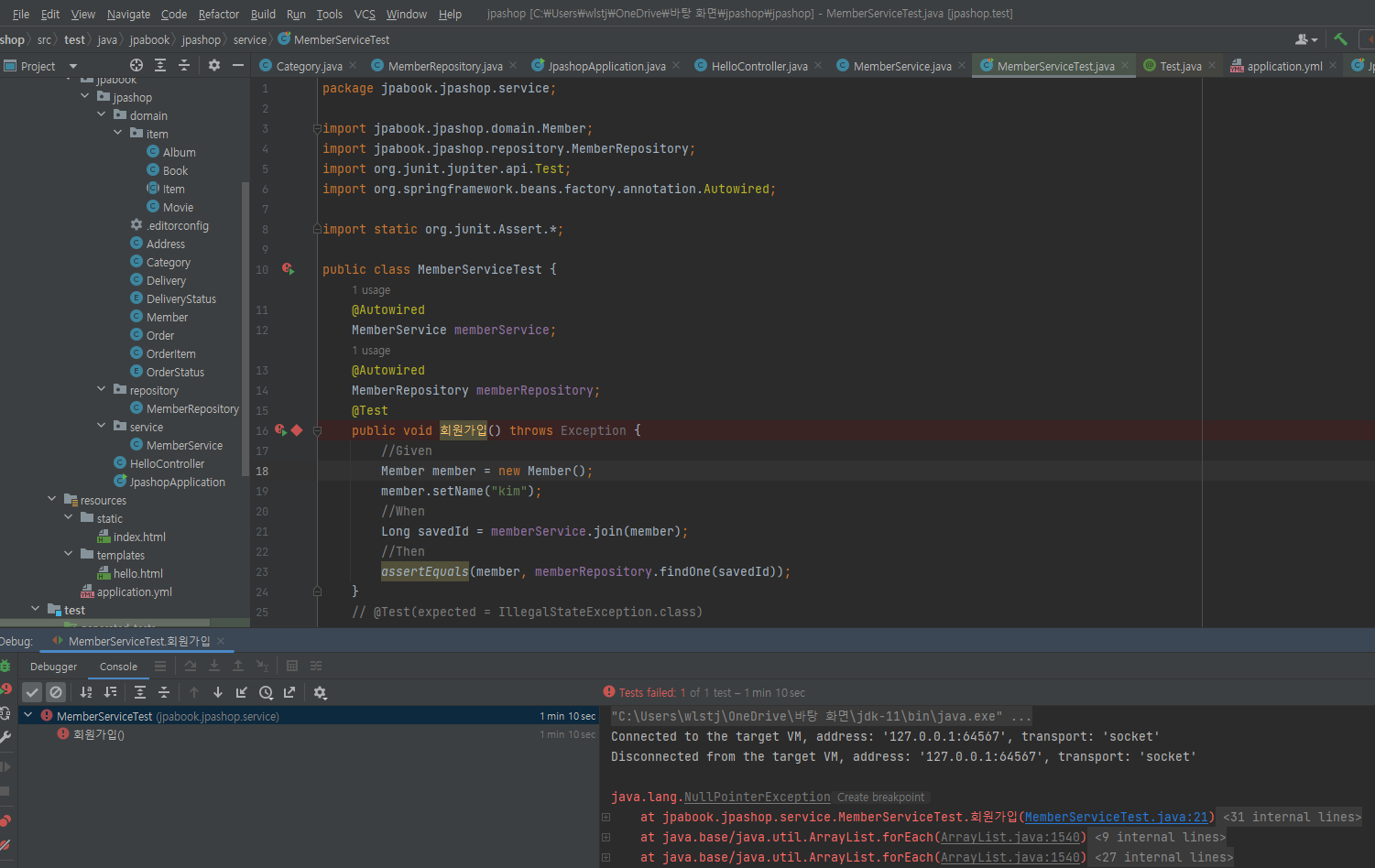Click the build hammer icon
This screenshot has height=868, width=1375.
pyautogui.click(x=1340, y=39)
